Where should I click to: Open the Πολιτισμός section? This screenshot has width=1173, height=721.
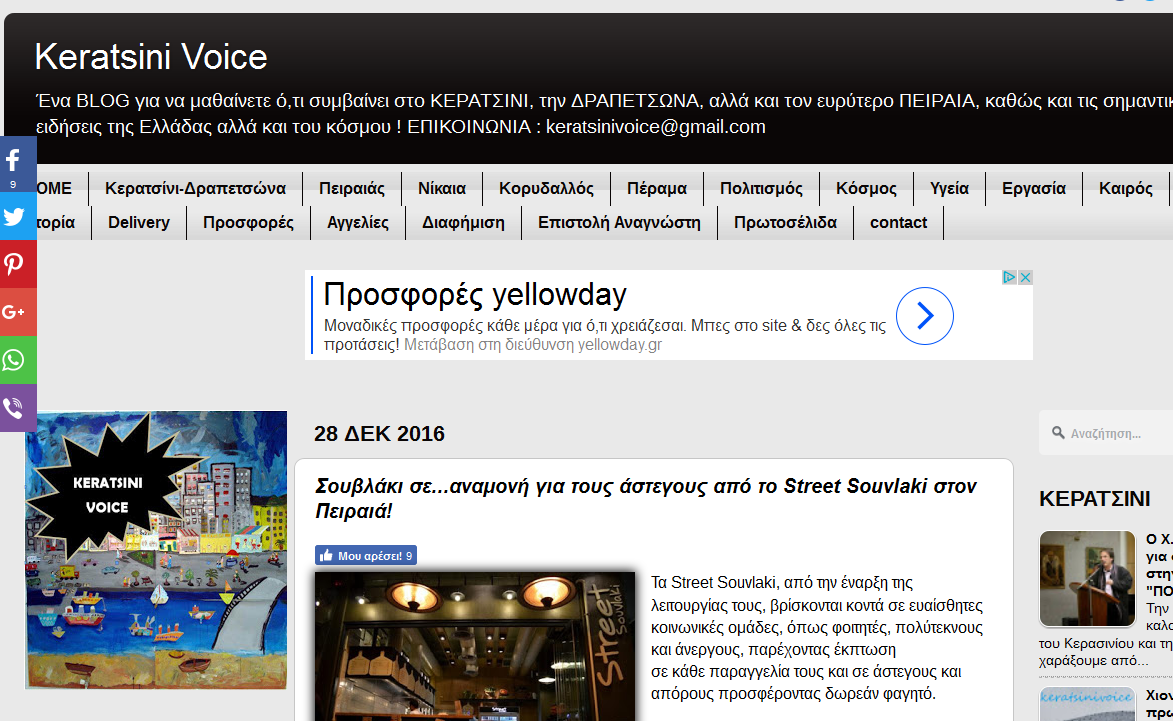coord(761,188)
